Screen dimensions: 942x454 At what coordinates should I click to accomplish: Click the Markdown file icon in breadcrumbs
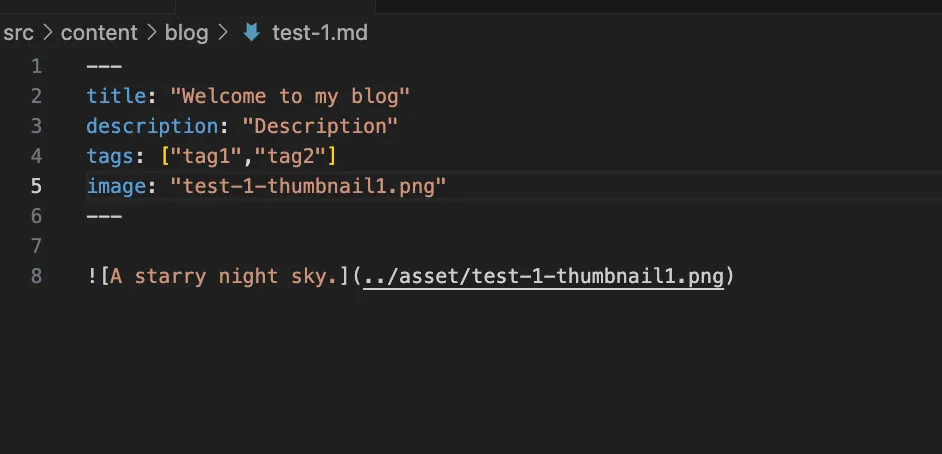click(251, 33)
